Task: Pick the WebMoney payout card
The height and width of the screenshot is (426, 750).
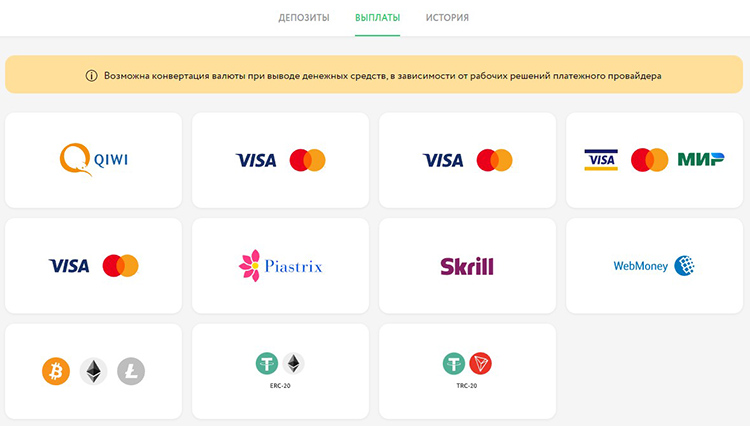Action: 654,266
